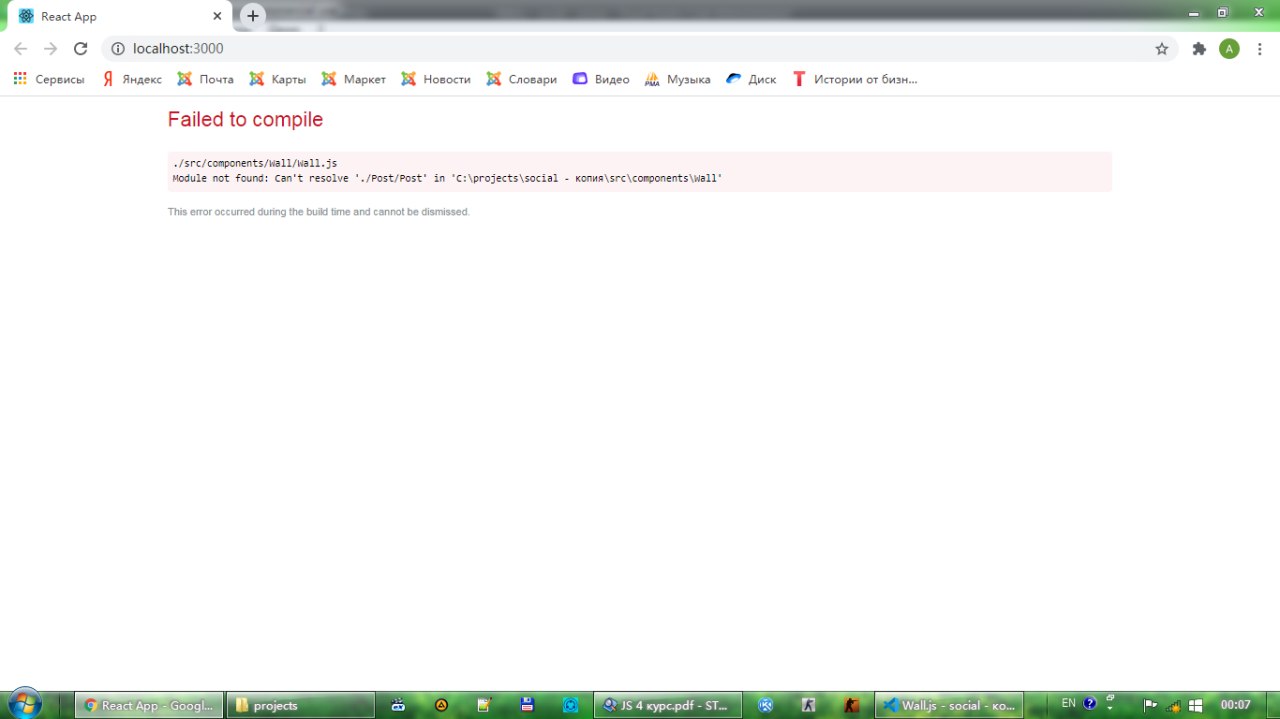Open the Диск bookmark
1280x719 pixels.
point(751,79)
